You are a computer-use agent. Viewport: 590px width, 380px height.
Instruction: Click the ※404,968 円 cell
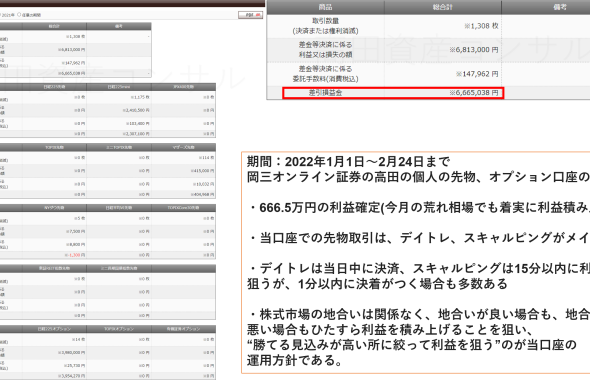[x=202, y=195]
